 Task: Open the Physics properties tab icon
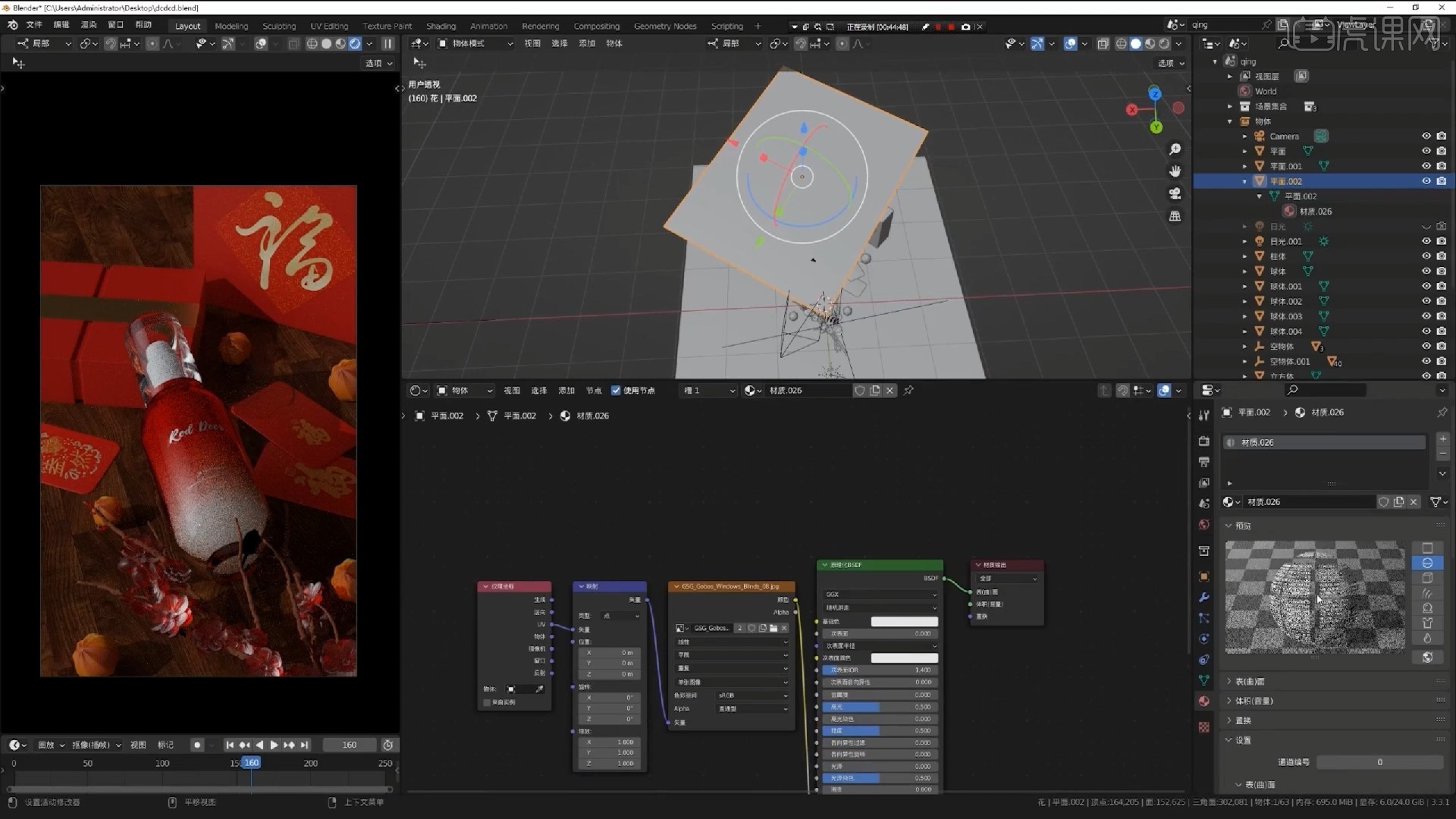point(1203,639)
